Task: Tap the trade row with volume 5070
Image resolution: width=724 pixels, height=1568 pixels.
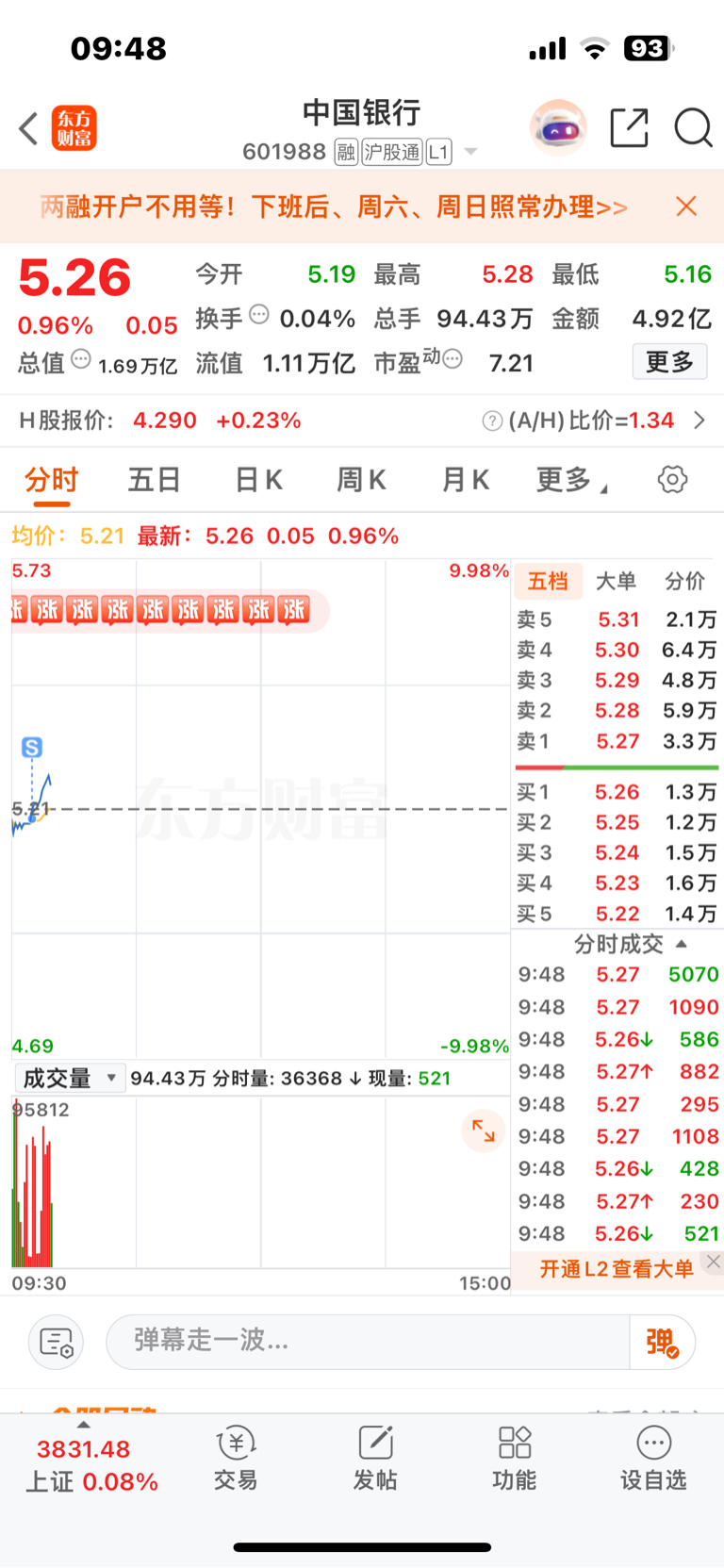Action: click(617, 974)
